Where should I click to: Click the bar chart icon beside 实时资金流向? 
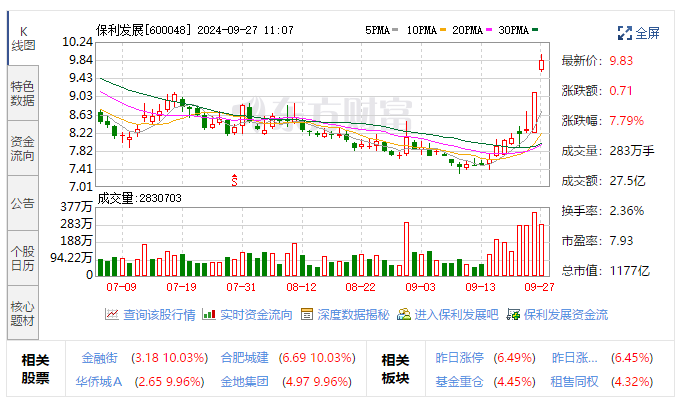pos(209,314)
